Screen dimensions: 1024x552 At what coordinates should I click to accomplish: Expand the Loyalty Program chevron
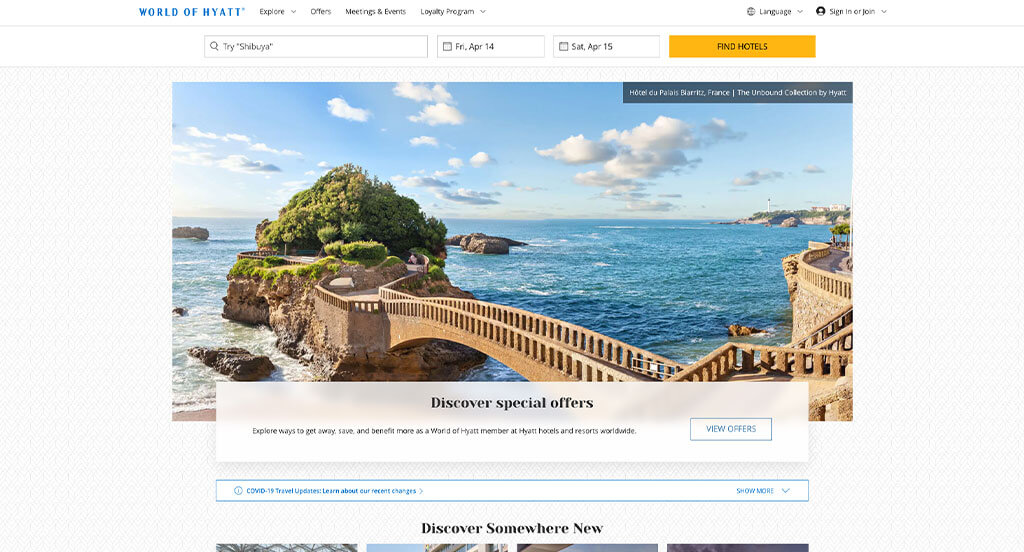483,12
